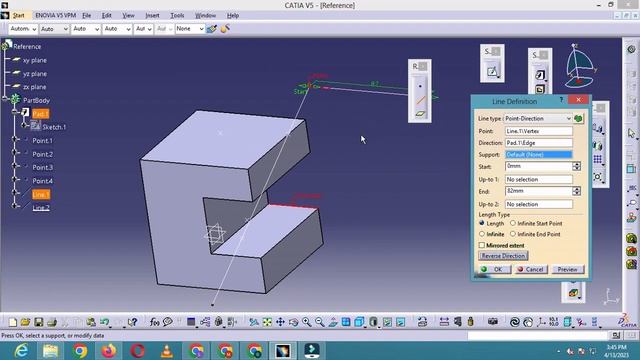Viewport: 640px width, 360px height.
Task: Open the Edit menu
Action: tap(107, 16)
